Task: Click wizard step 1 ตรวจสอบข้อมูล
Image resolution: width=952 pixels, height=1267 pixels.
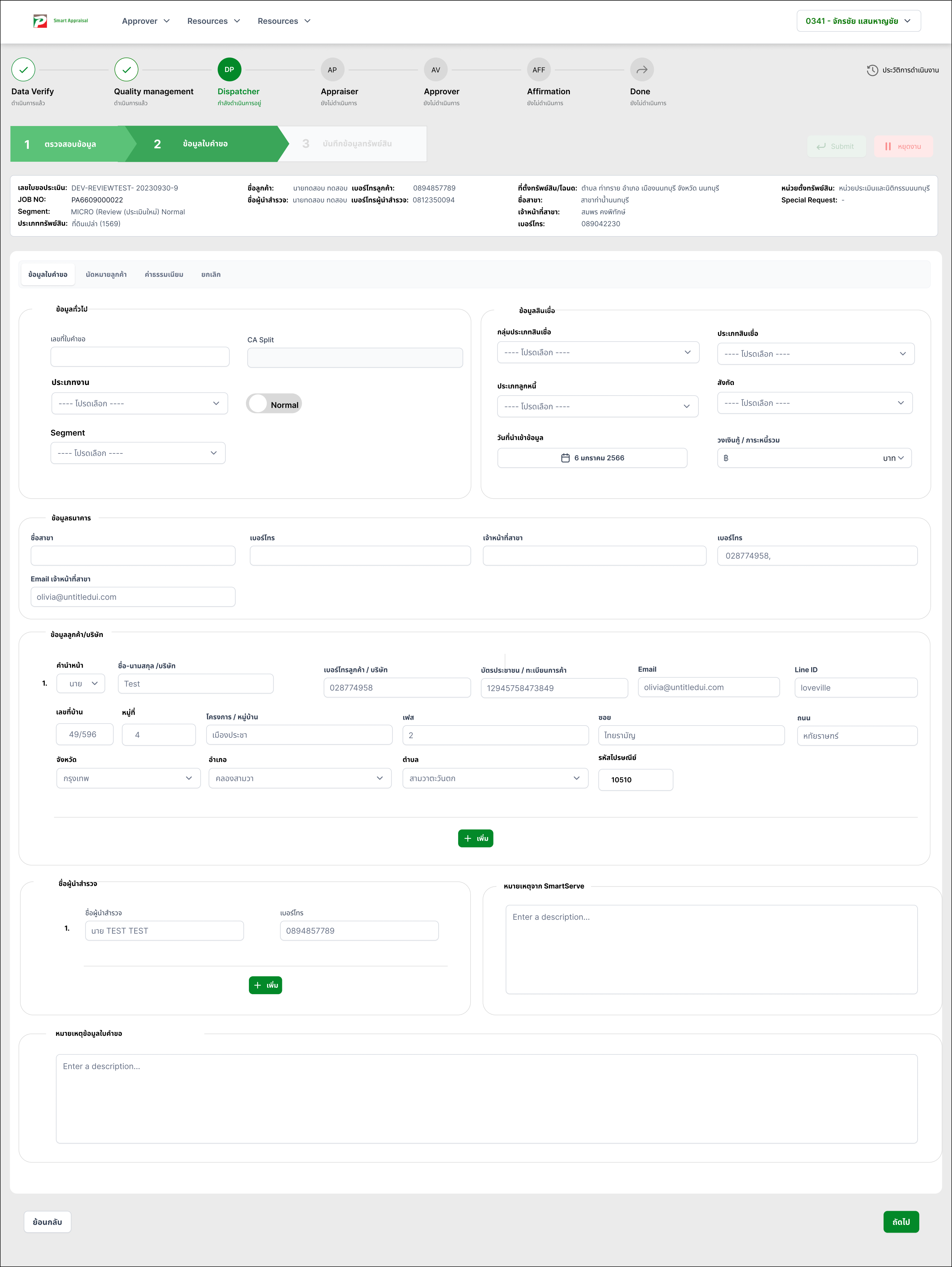Action: [x=69, y=144]
